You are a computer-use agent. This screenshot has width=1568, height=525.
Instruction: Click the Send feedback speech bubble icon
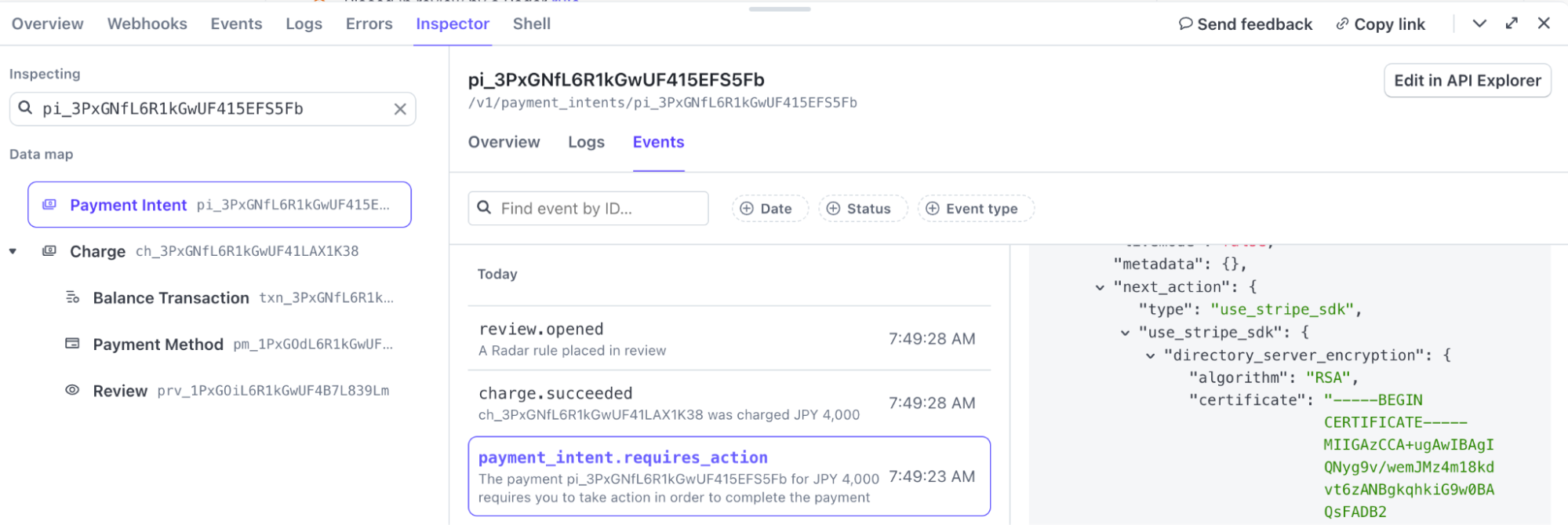[1185, 24]
